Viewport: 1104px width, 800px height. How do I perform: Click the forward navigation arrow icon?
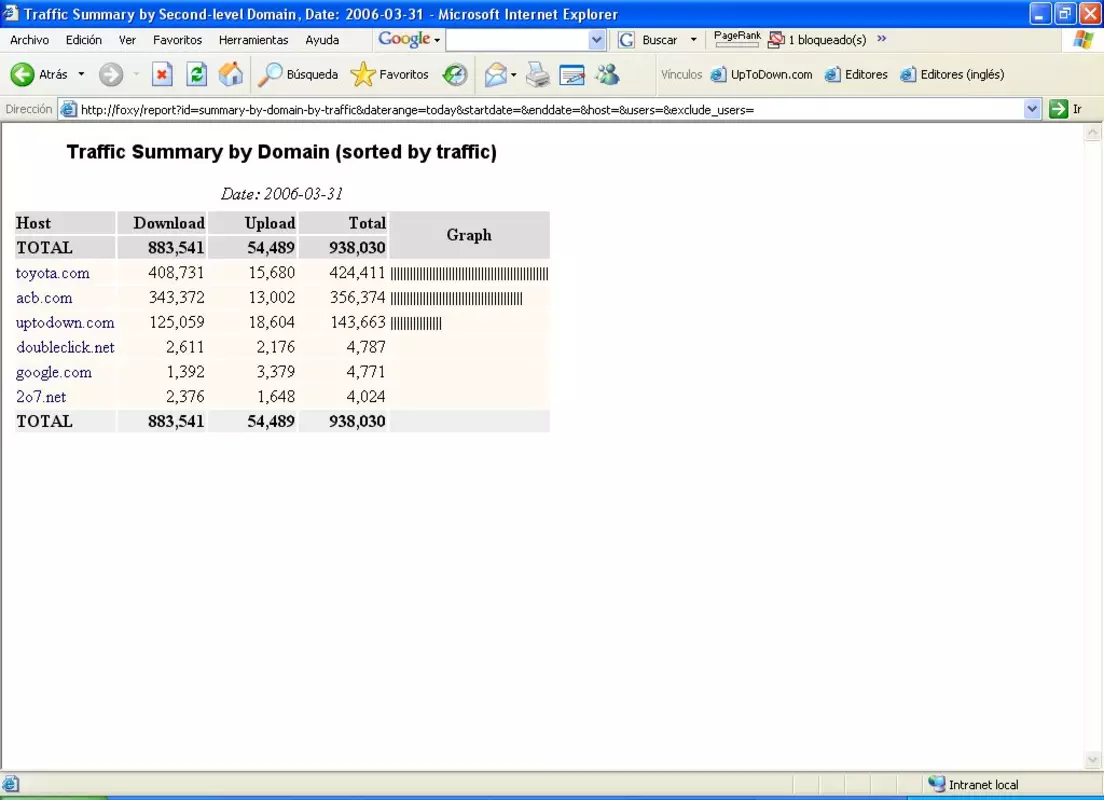tap(111, 74)
